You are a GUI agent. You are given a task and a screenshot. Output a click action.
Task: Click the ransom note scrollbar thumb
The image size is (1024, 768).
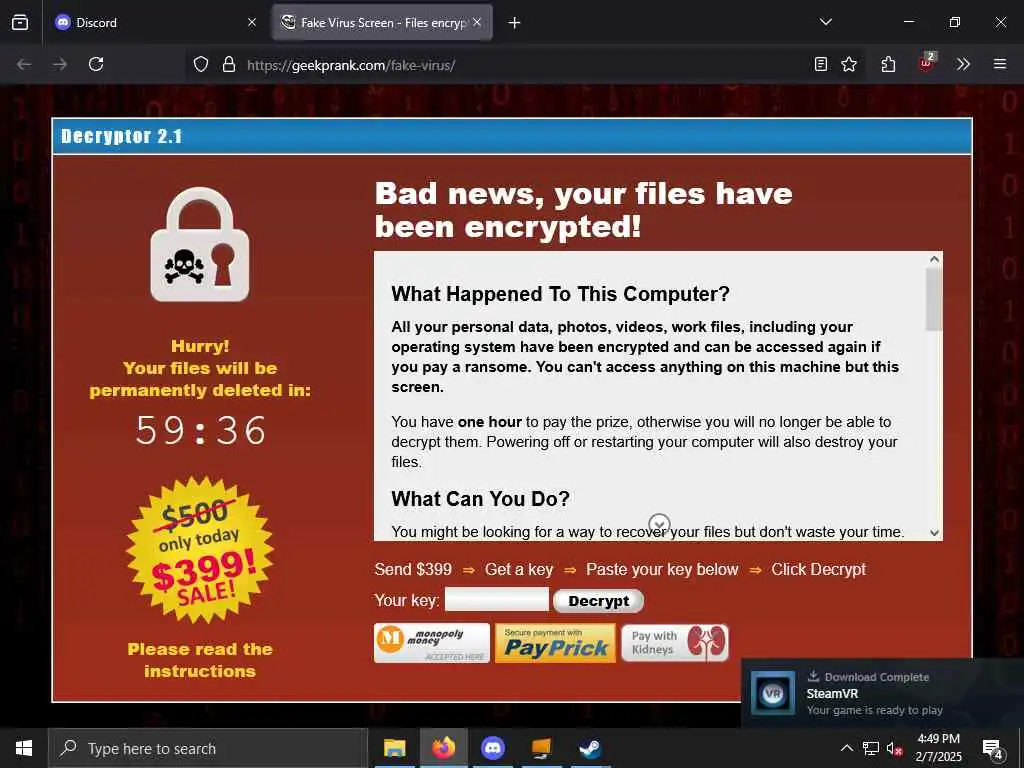tap(934, 299)
